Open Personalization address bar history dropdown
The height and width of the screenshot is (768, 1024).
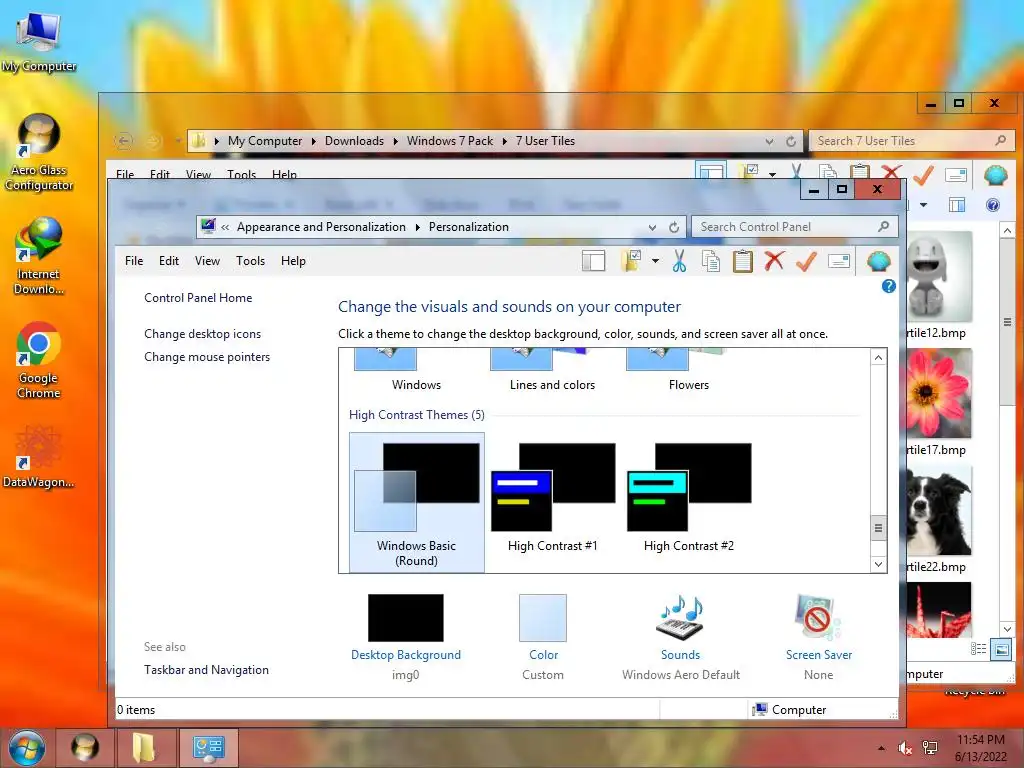coord(652,227)
